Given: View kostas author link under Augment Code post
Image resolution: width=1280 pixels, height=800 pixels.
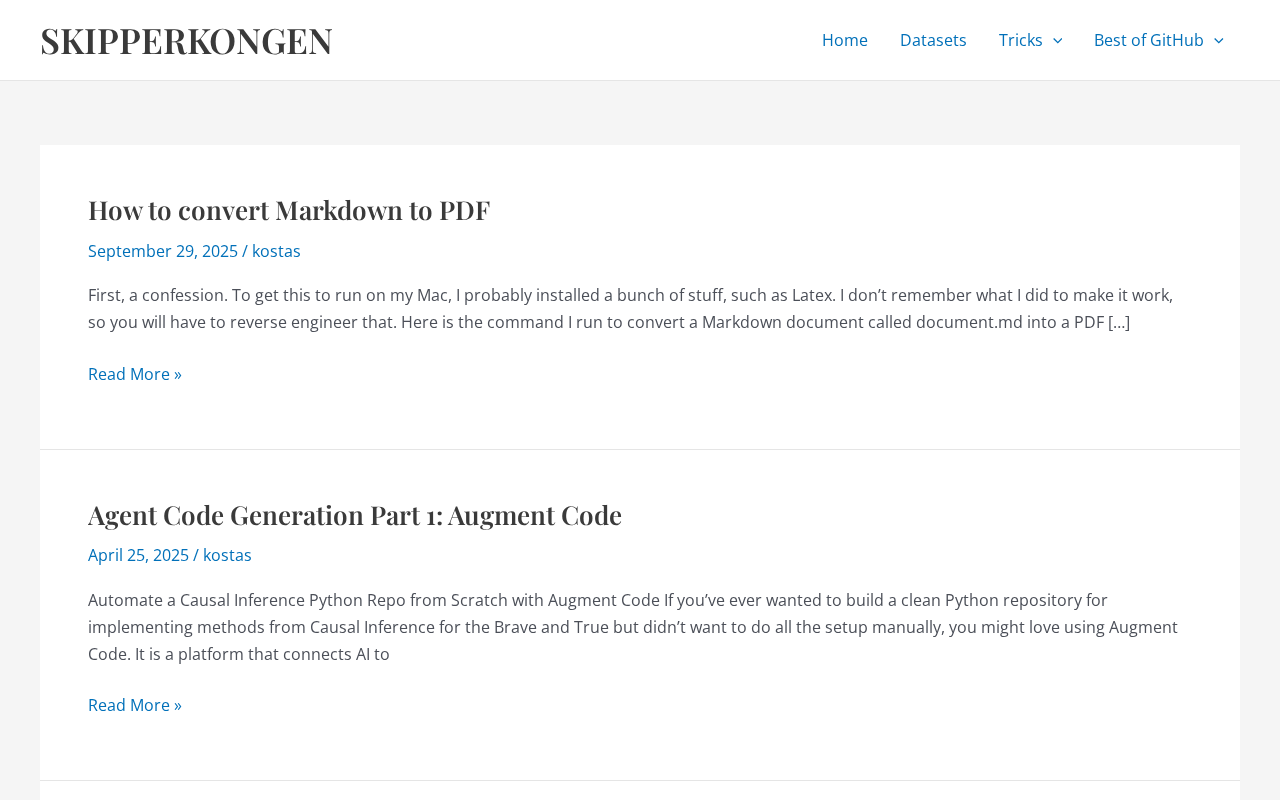Looking at the screenshot, I should [x=227, y=555].
